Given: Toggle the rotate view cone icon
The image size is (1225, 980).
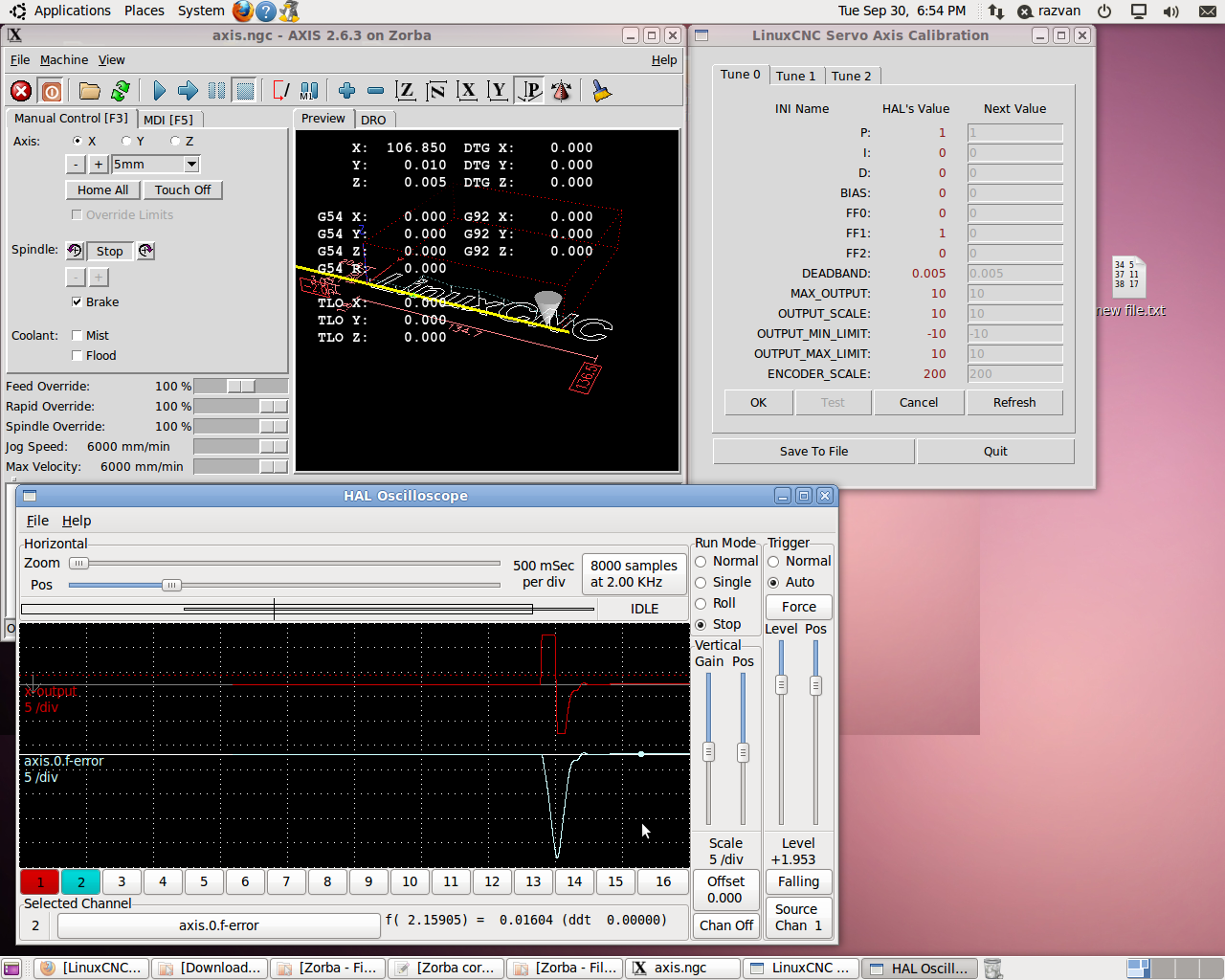Looking at the screenshot, I should 561,91.
